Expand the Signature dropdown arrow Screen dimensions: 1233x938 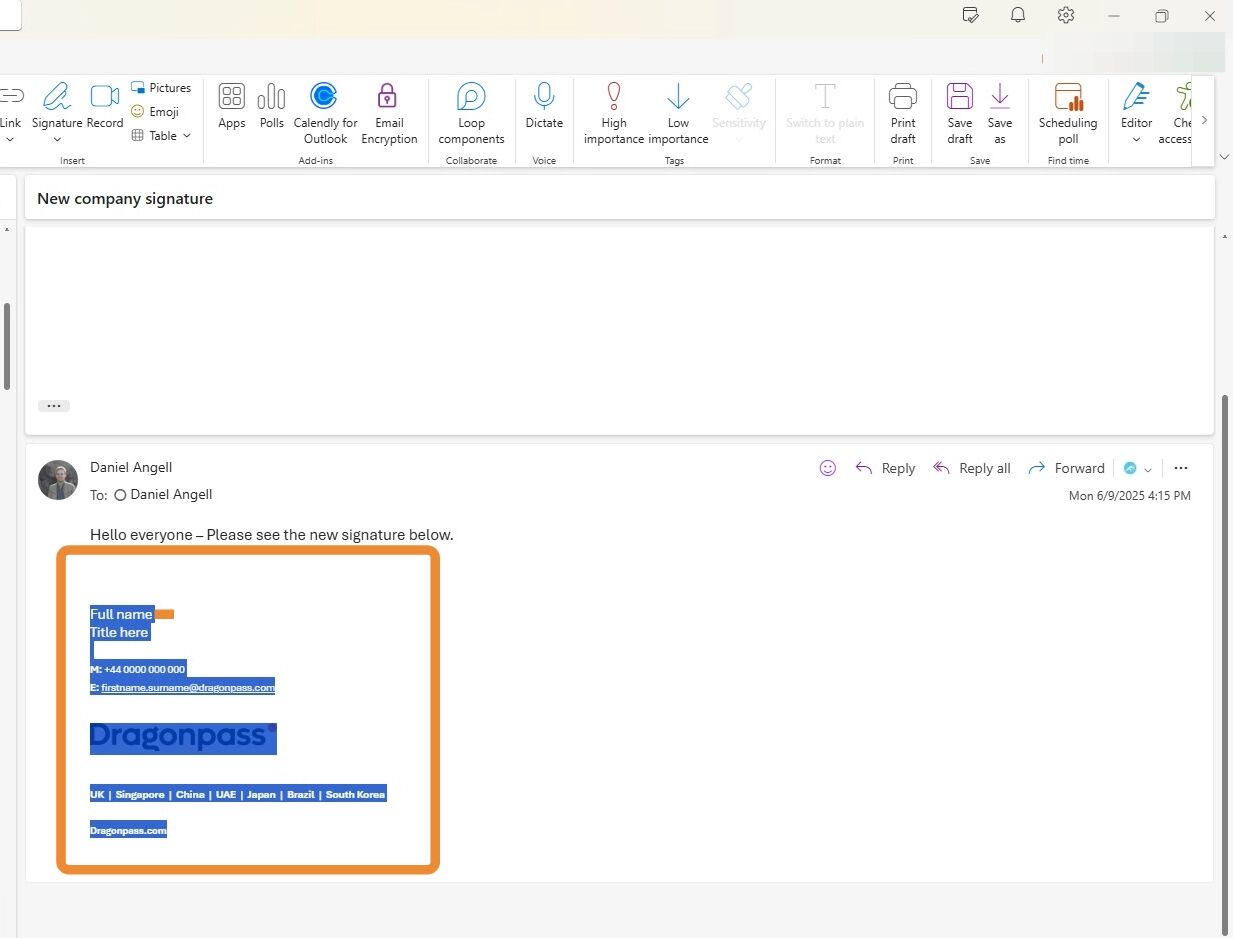click(x=57, y=139)
